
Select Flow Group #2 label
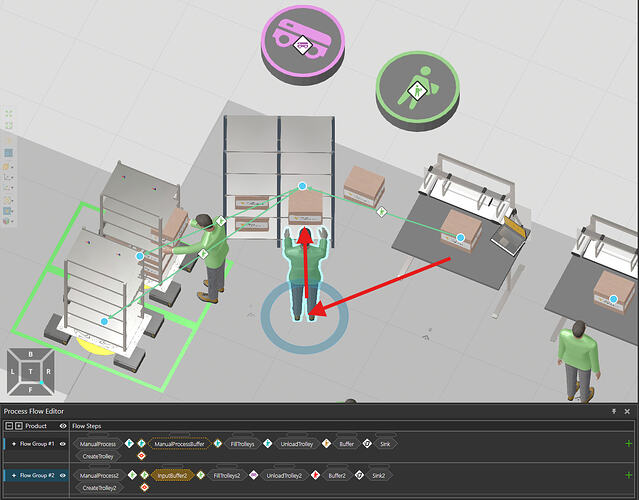pos(37,475)
